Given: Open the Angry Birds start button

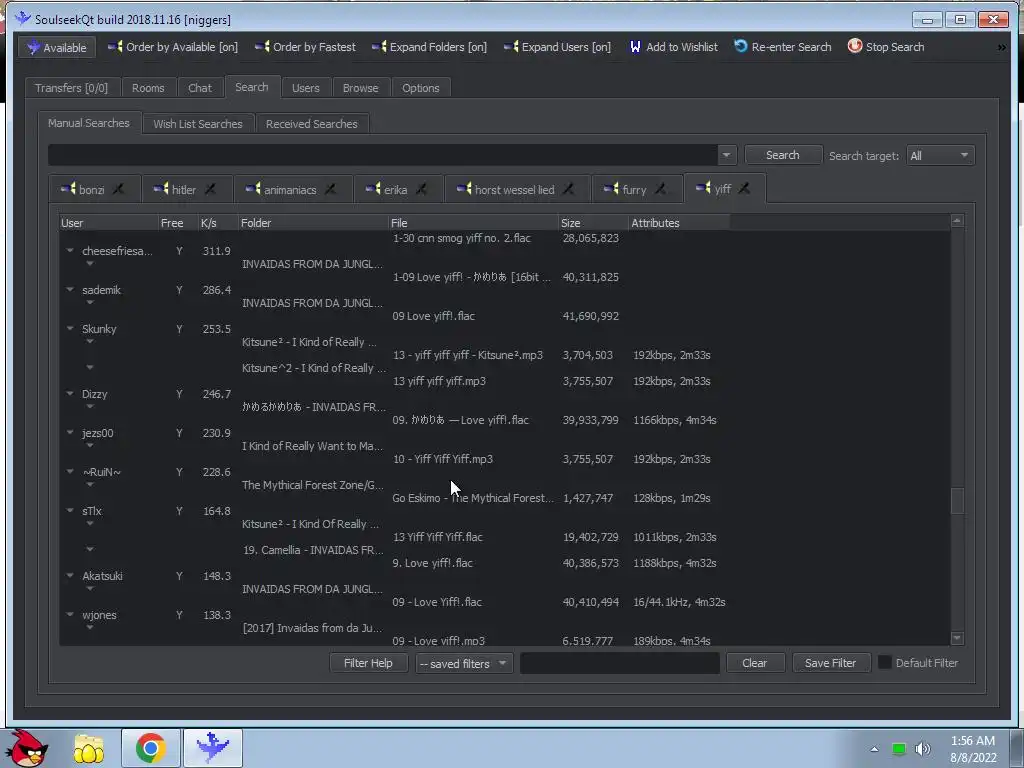Looking at the screenshot, I should click(26, 748).
